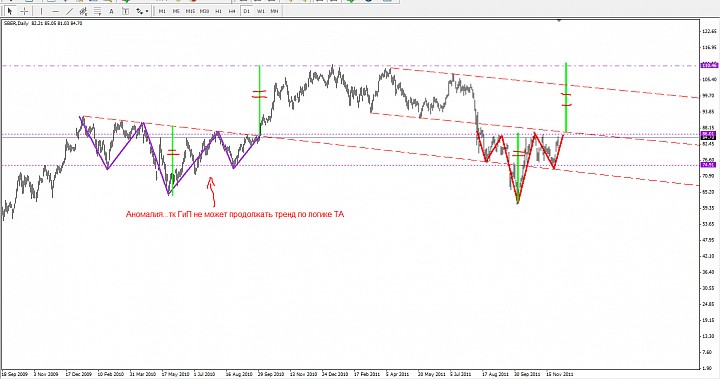Activate the text 'A' tool

click(x=111, y=11)
